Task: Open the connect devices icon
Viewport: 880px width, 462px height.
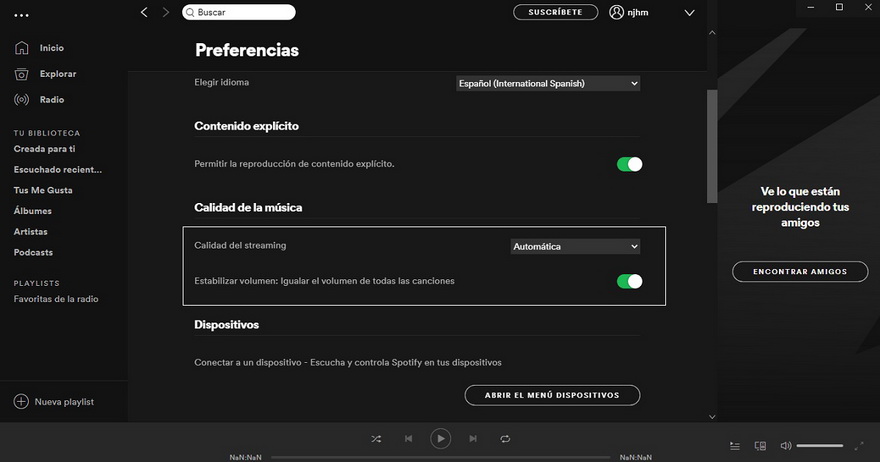Action: tap(760, 446)
